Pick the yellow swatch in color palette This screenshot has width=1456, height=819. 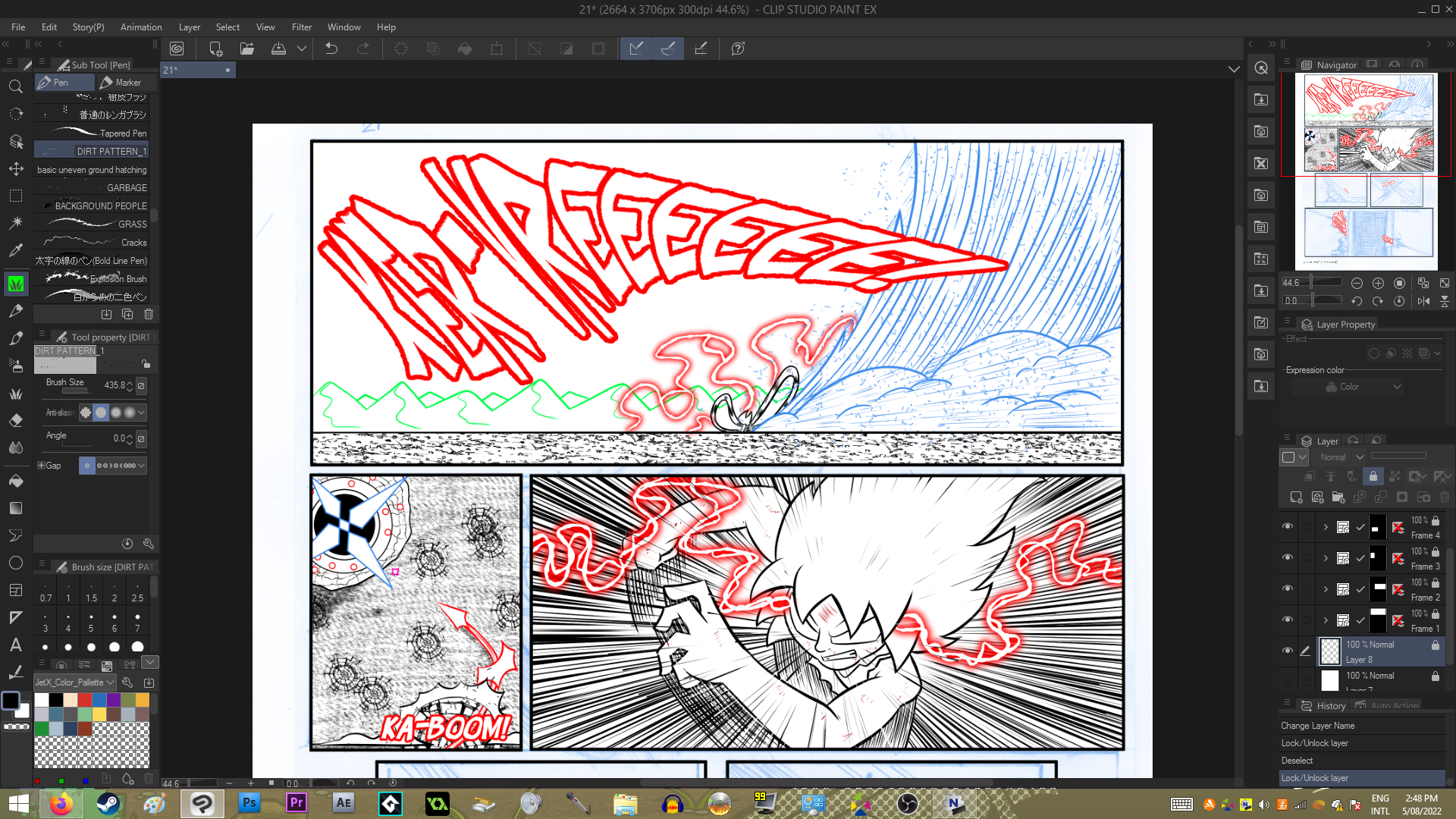click(99, 714)
